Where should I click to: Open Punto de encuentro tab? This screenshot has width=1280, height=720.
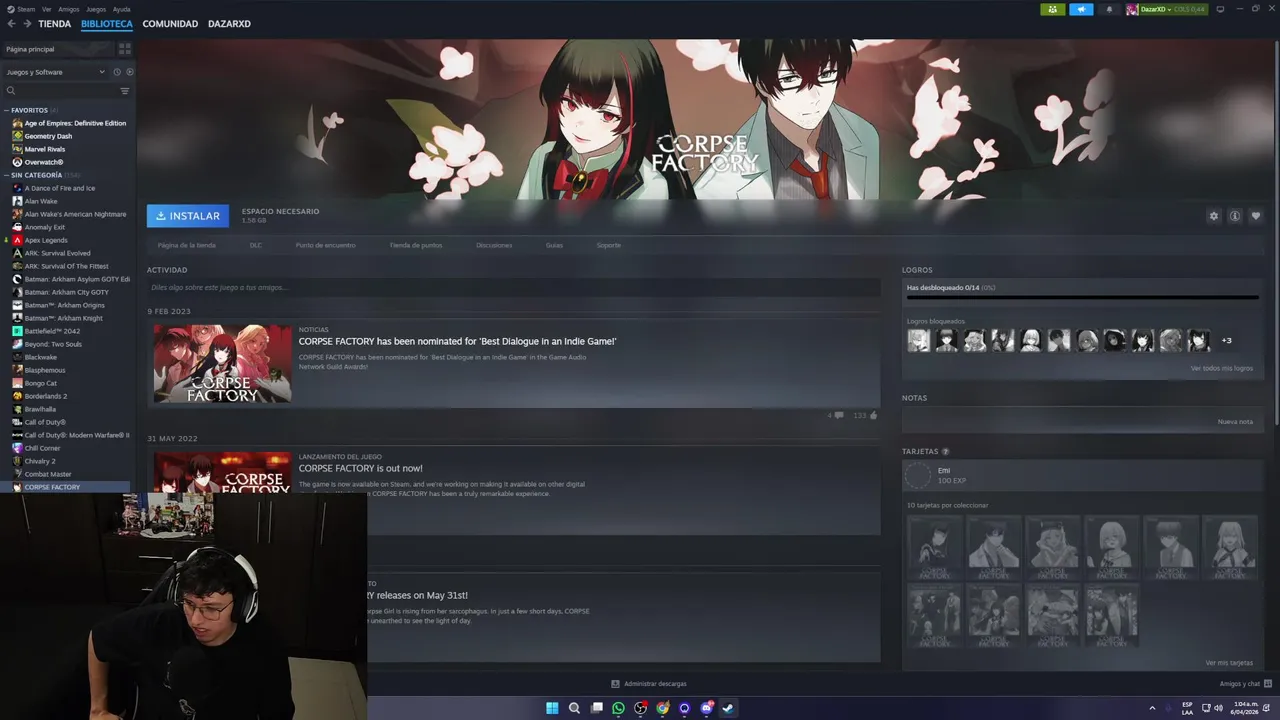pos(325,245)
